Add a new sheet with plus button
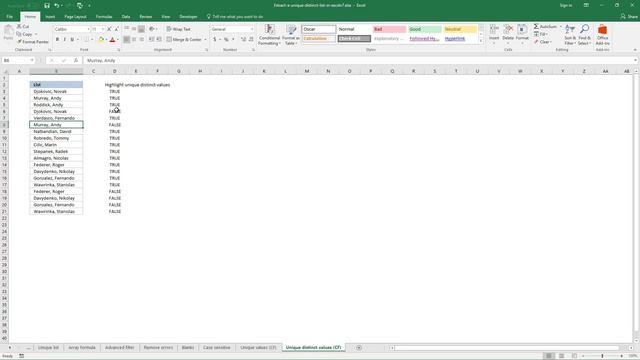This screenshot has height=360, width=640. tap(359, 347)
